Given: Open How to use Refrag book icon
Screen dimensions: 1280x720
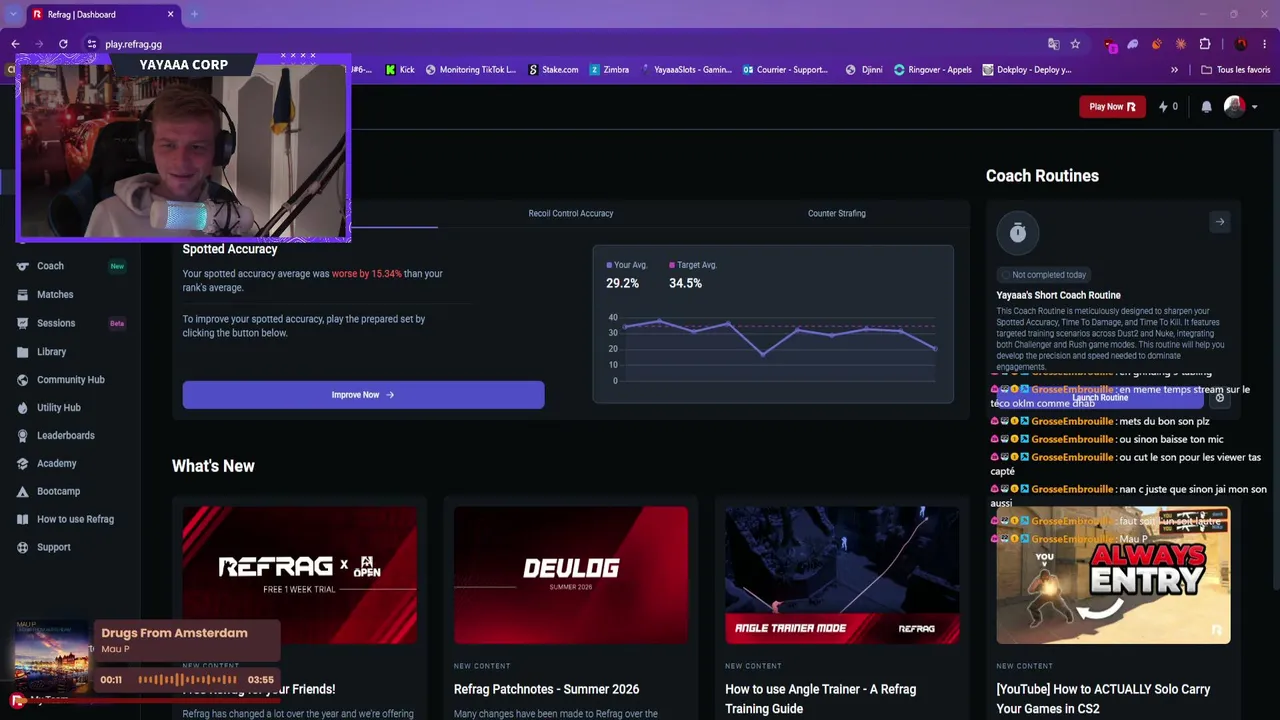Looking at the screenshot, I should point(22,520).
